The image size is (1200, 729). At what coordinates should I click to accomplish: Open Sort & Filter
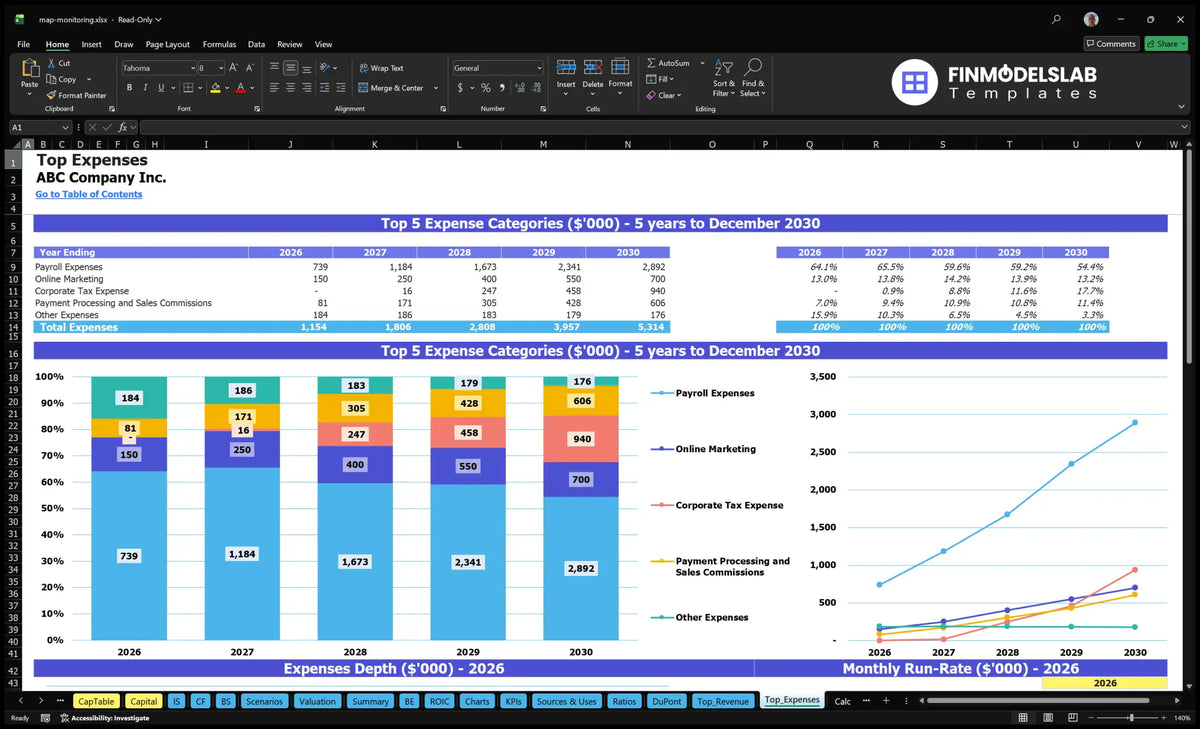(x=724, y=77)
